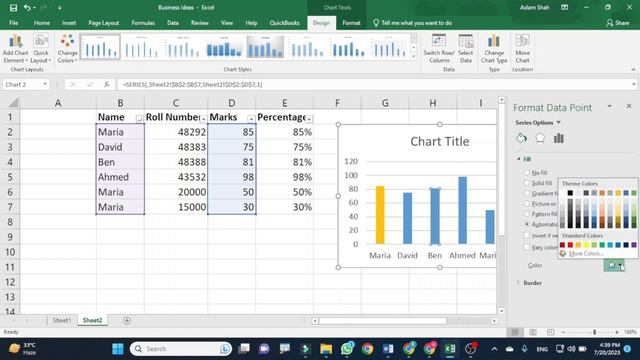Open Series Options dropdown arrow
The height and width of the screenshot is (360, 640).
tap(558, 122)
